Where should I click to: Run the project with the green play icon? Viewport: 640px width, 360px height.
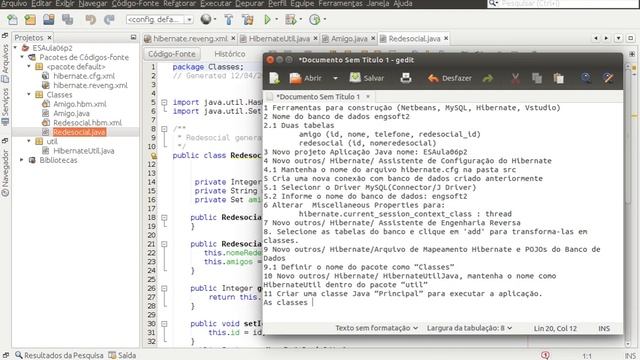[x=267, y=19]
